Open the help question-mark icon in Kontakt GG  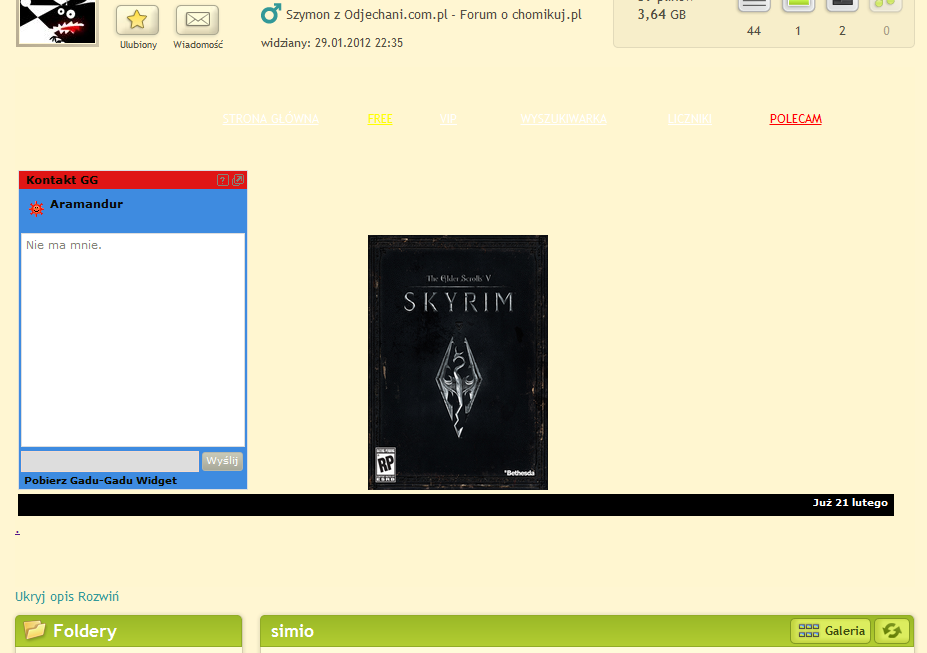(x=222, y=180)
